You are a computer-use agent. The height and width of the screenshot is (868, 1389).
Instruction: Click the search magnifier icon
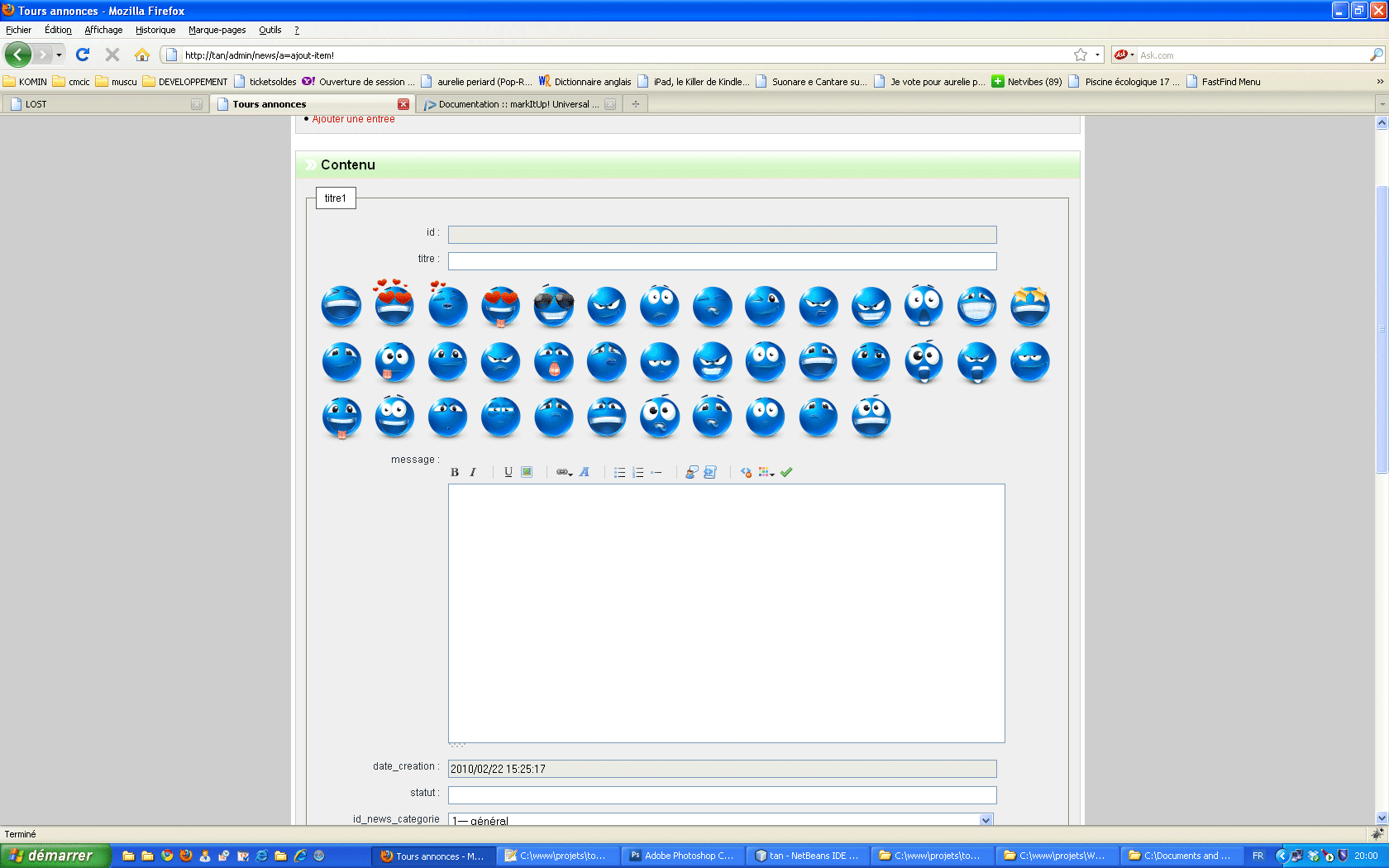(x=1377, y=55)
